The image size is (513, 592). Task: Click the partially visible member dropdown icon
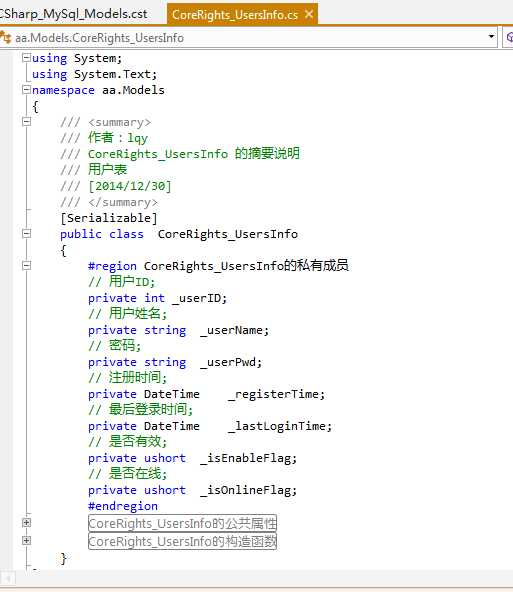(x=509, y=37)
